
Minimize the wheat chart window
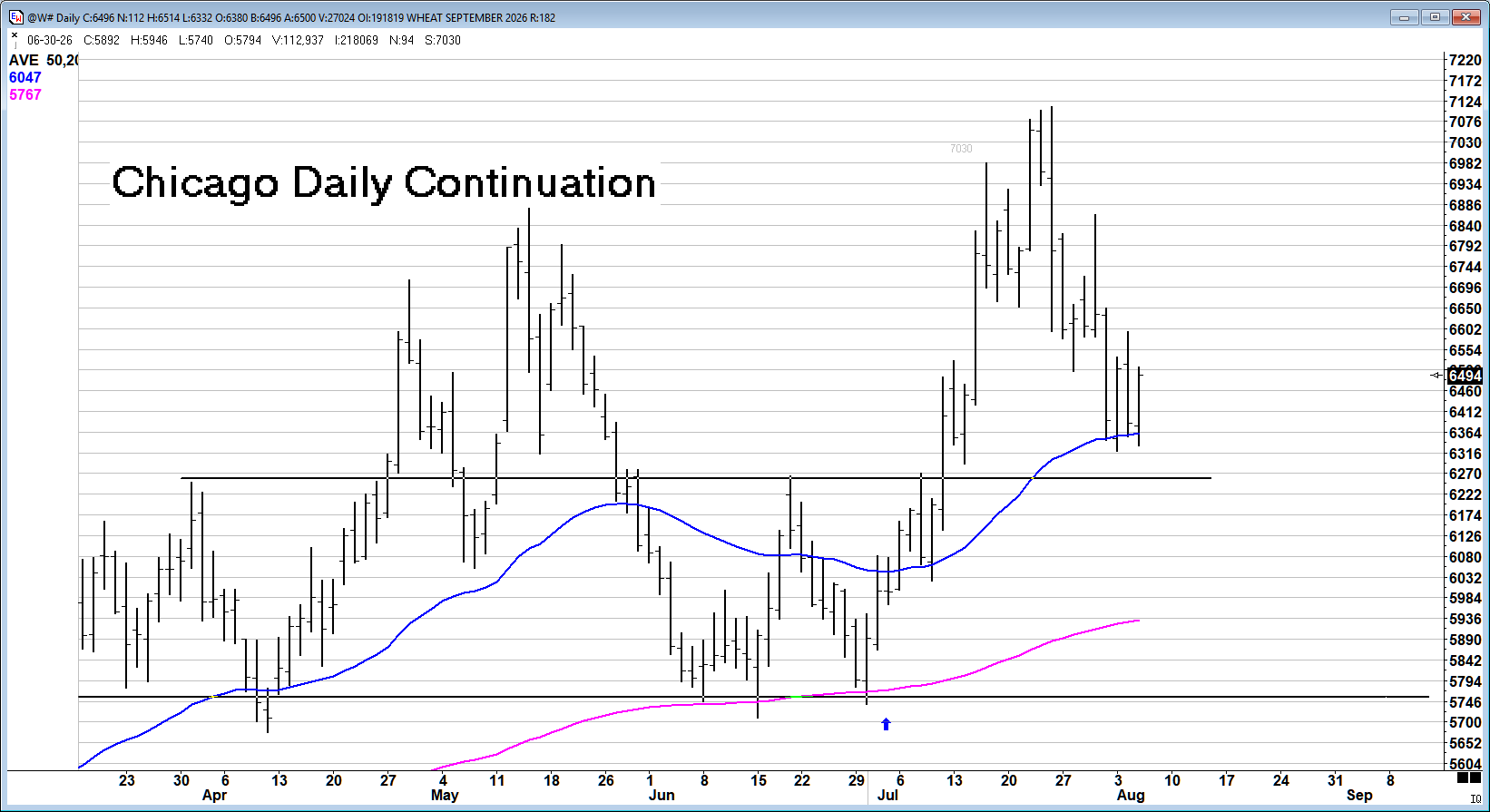(x=1404, y=17)
